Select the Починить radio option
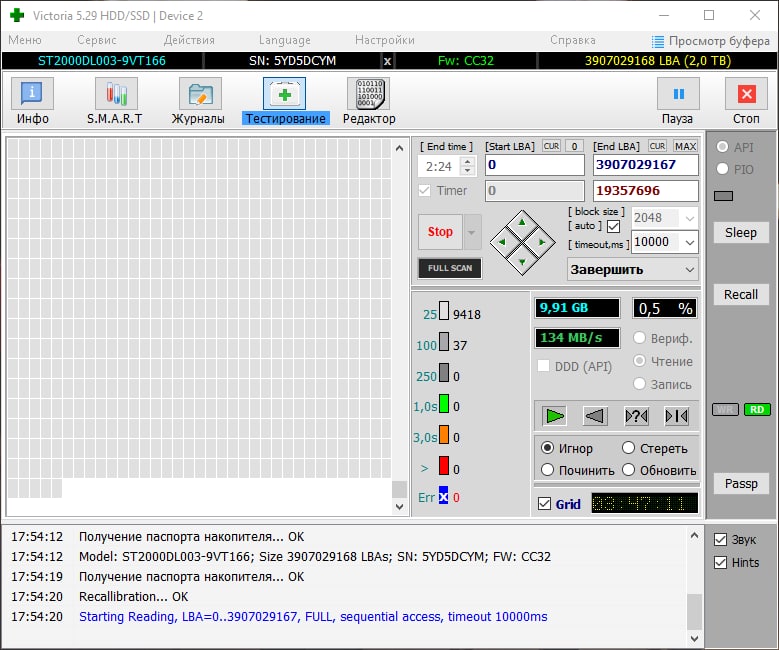This screenshot has height=650, width=779. (x=547, y=470)
